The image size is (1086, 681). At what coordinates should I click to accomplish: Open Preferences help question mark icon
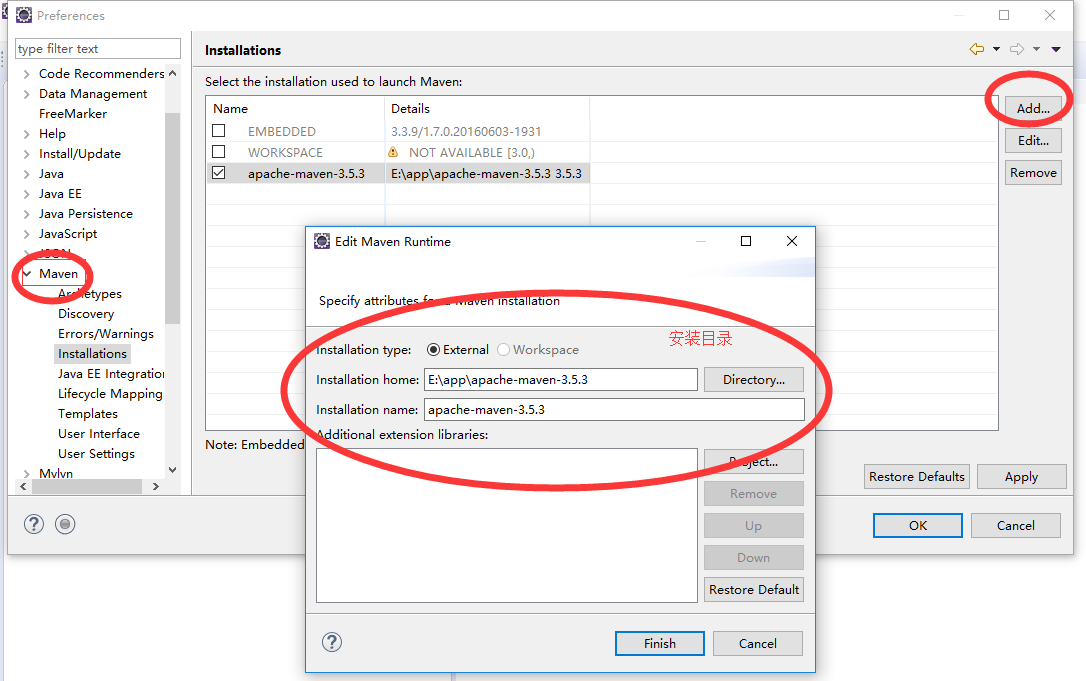coord(34,524)
